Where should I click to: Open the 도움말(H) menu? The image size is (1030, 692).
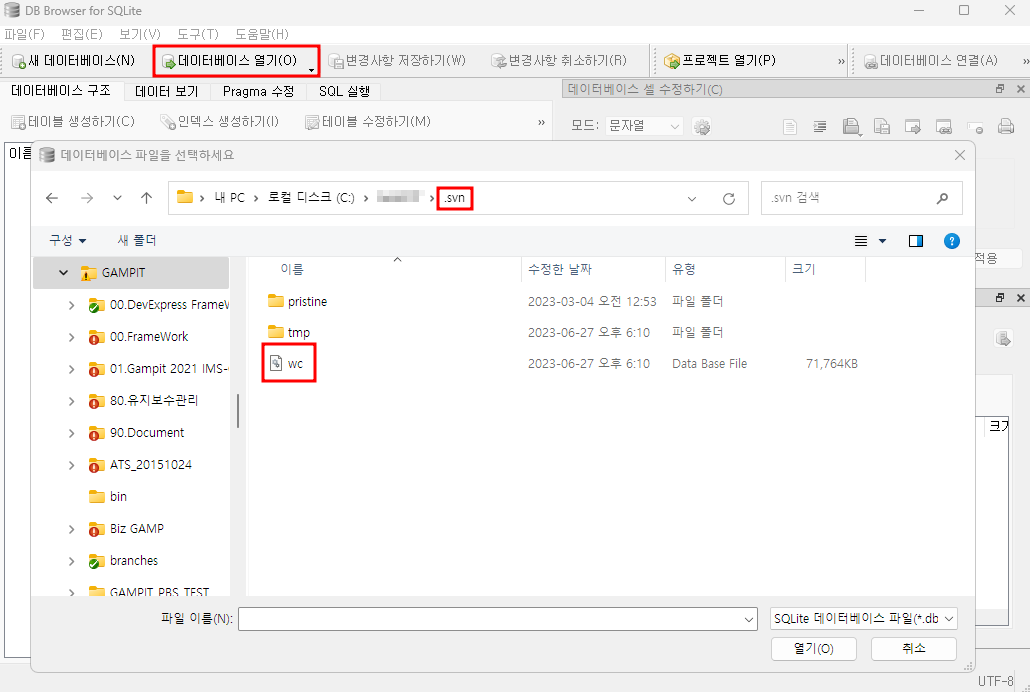tap(261, 34)
